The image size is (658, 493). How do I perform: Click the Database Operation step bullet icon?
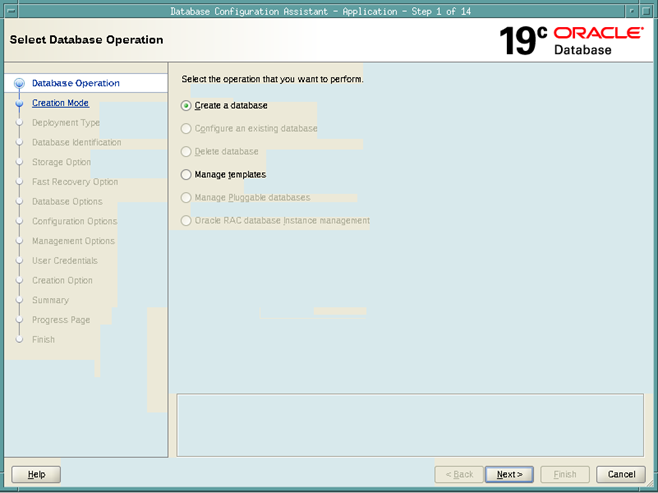pos(19,83)
